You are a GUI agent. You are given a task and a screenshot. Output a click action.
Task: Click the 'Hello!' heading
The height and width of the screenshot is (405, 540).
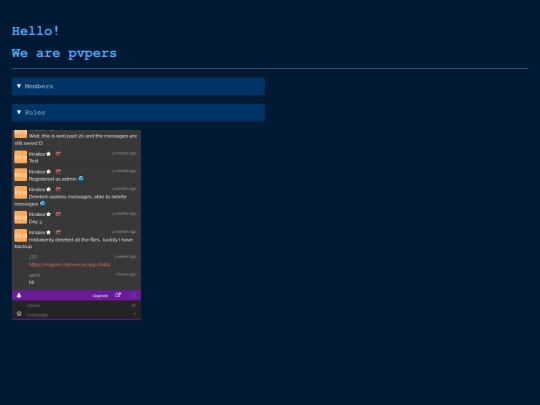coord(35,31)
